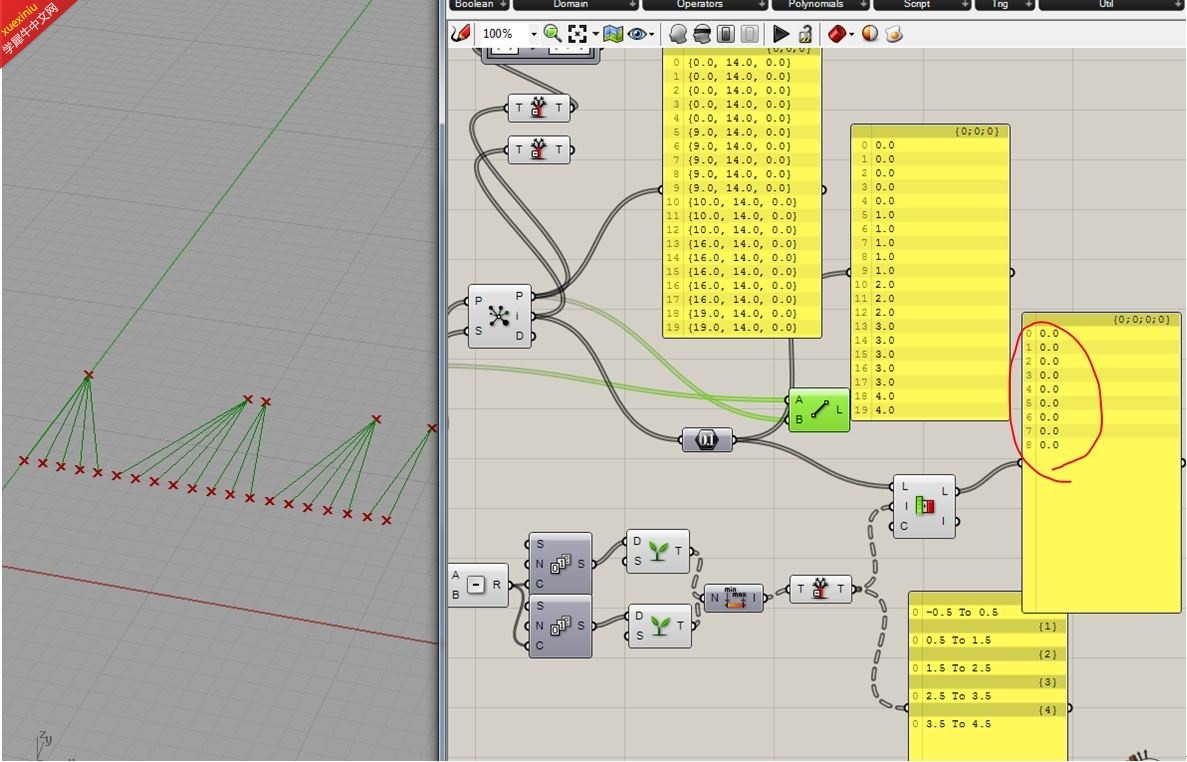Click the blindfolded head preview icon
This screenshot has width=1187, height=762.
click(702, 34)
